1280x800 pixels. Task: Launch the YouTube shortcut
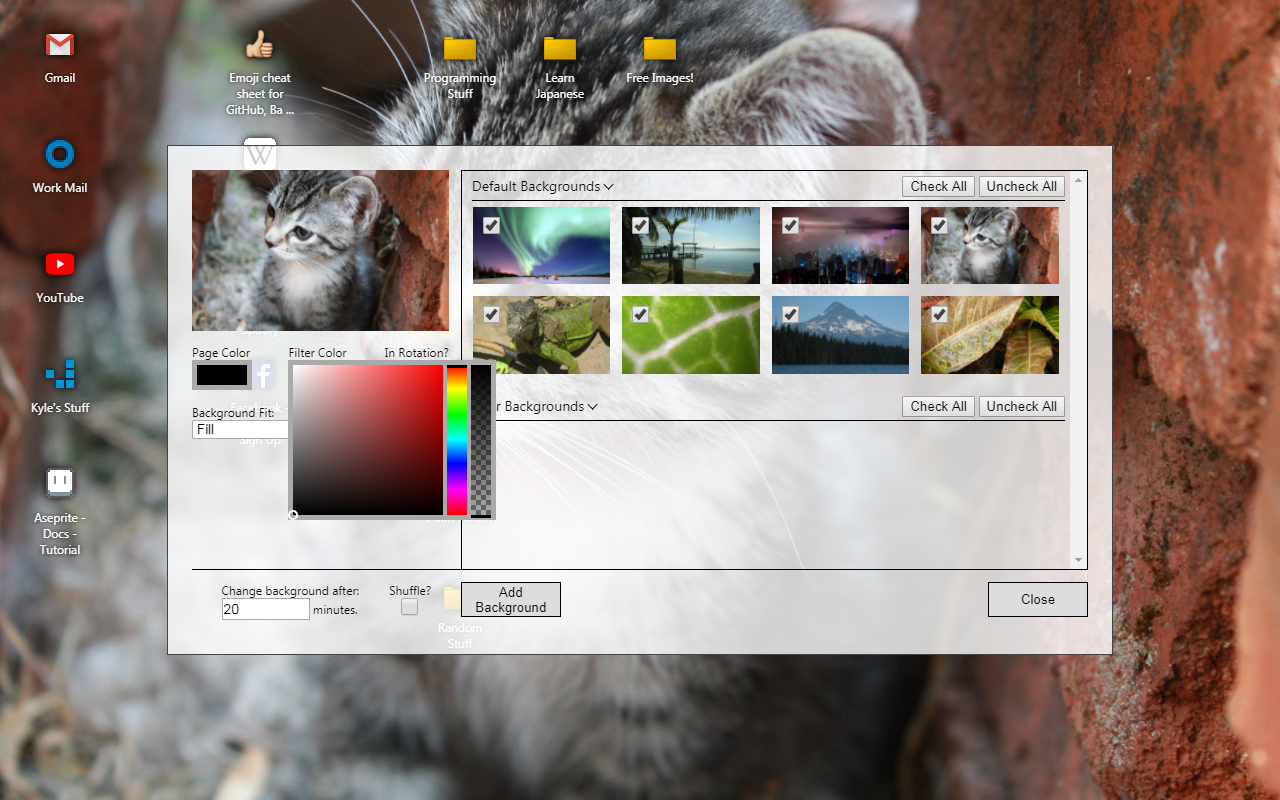[59, 265]
